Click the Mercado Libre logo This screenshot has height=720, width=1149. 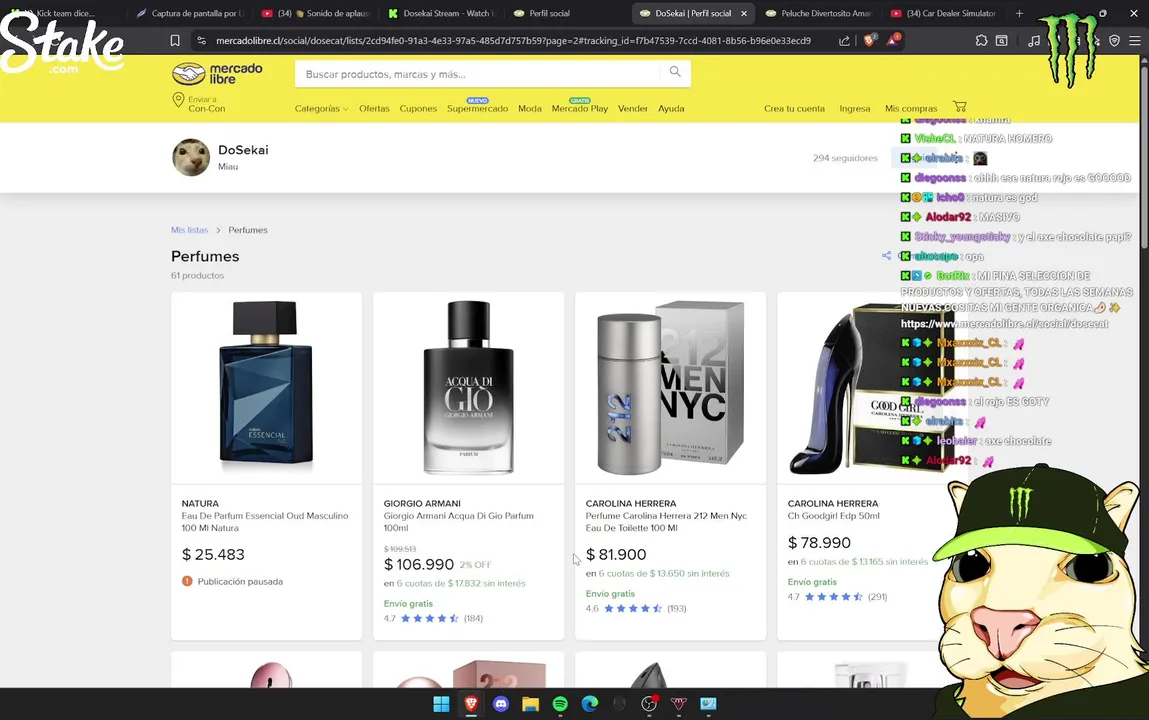[217, 73]
